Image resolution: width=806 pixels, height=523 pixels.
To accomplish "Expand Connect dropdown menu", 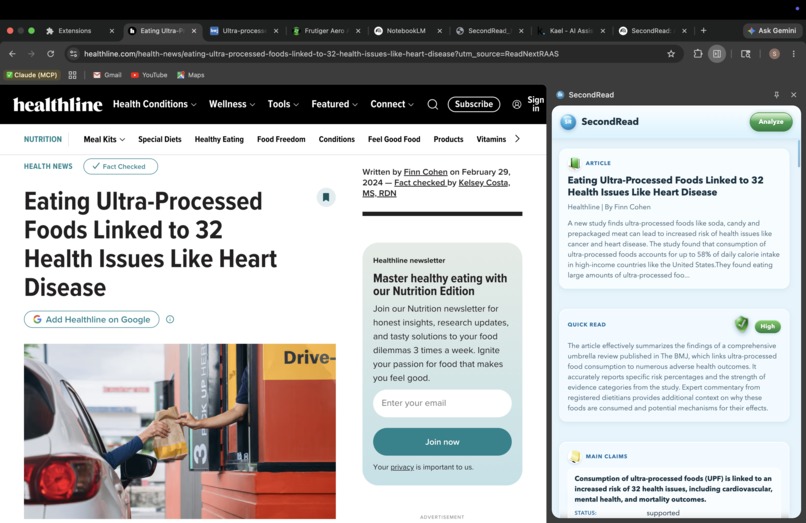I will click(392, 104).
